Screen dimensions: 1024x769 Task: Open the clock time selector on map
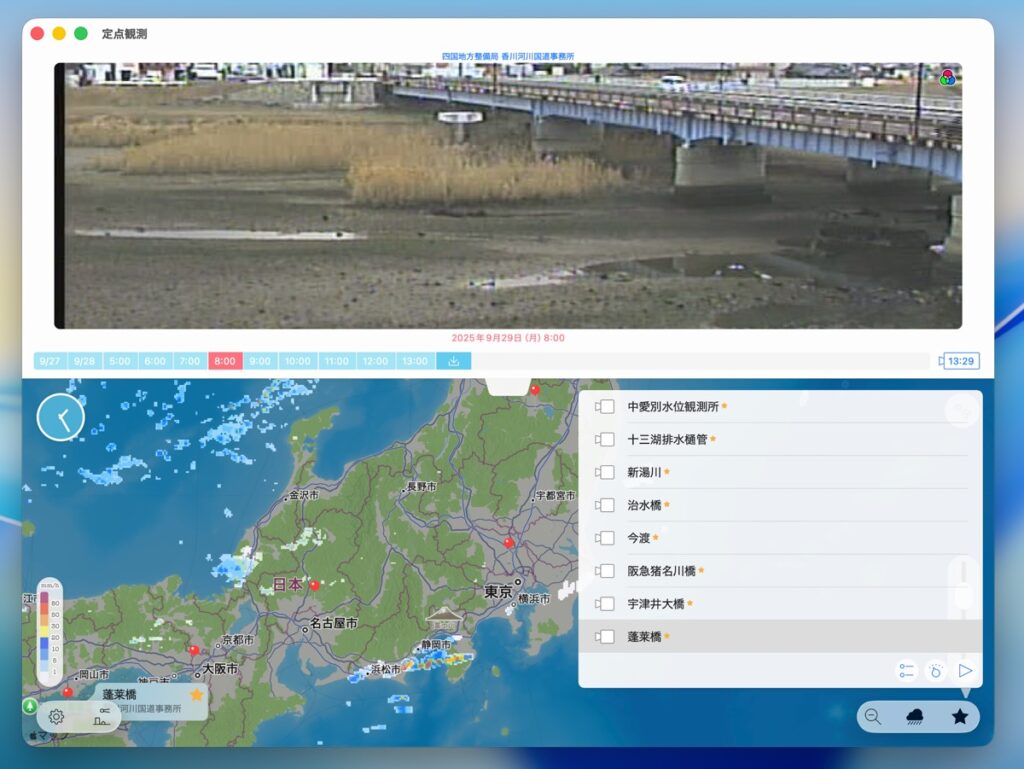click(x=61, y=417)
